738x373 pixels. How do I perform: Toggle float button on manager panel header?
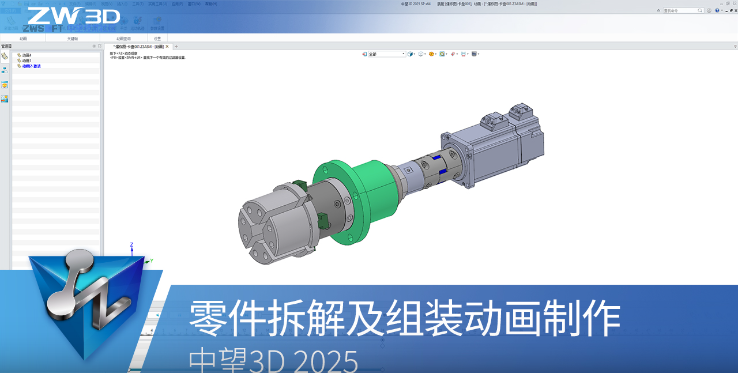tap(99, 46)
